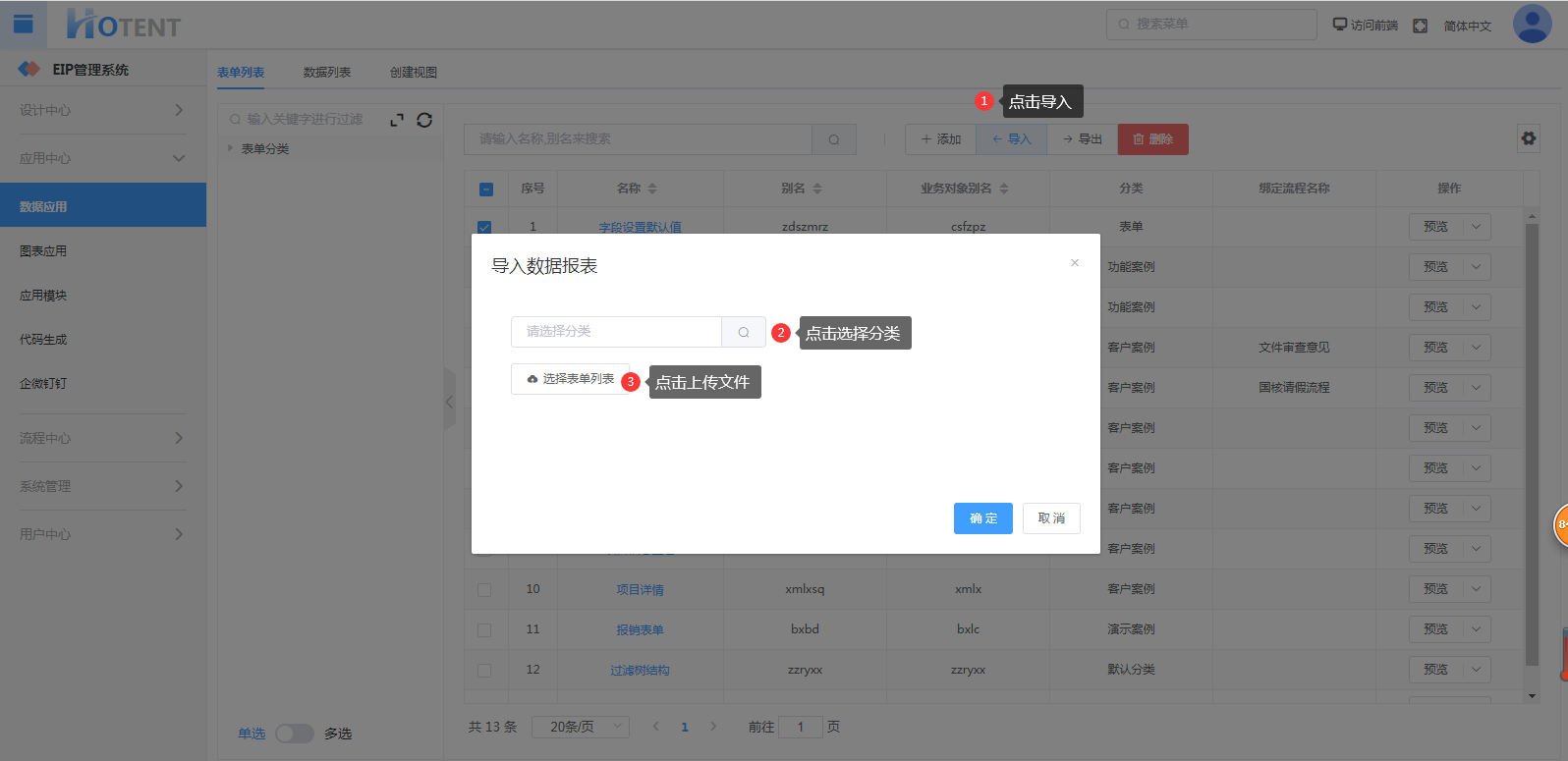The width and height of the screenshot is (1568, 761).
Task: Open the 20条/页 page size dropdown
Action: coord(580,727)
